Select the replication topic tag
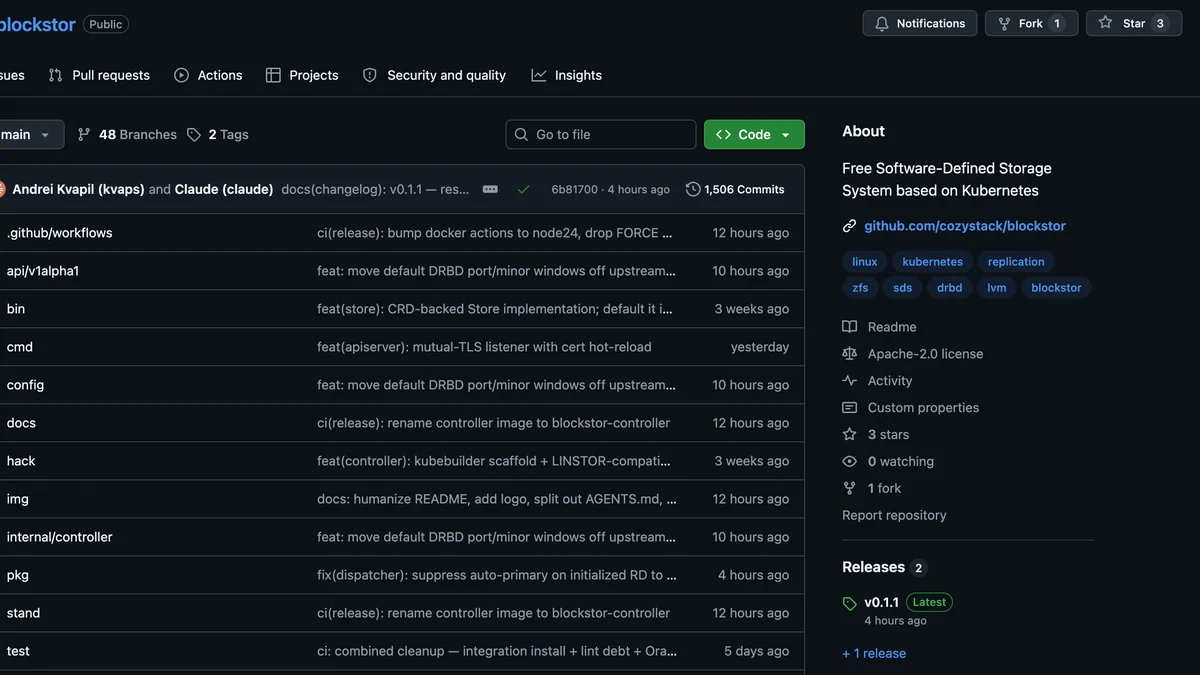 [x=1016, y=262]
